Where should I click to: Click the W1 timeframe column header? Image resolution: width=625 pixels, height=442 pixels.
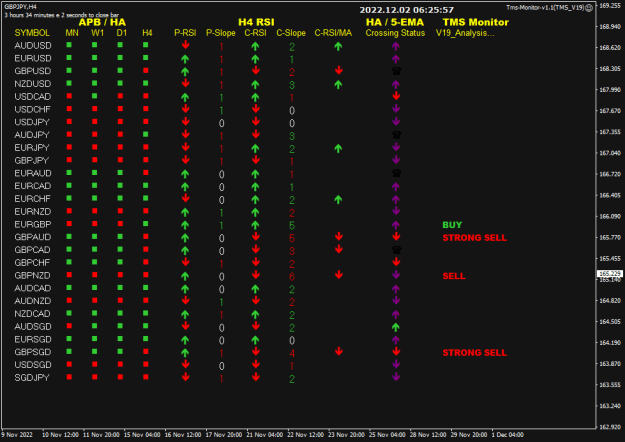tap(97, 33)
